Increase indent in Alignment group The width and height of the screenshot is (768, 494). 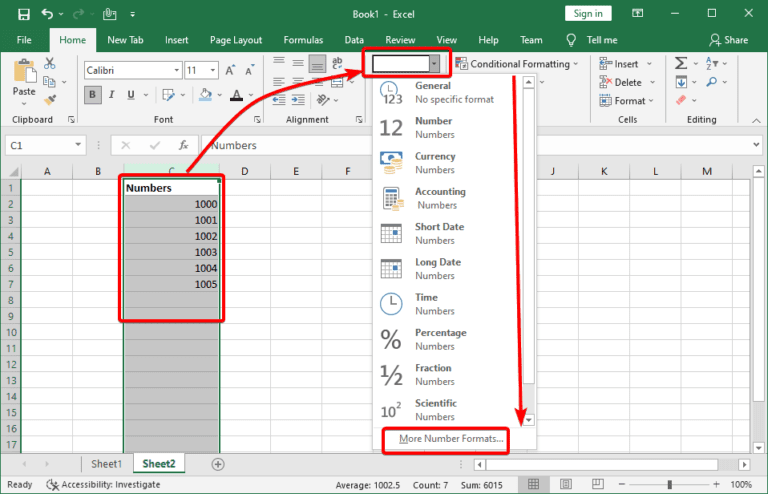[298, 100]
